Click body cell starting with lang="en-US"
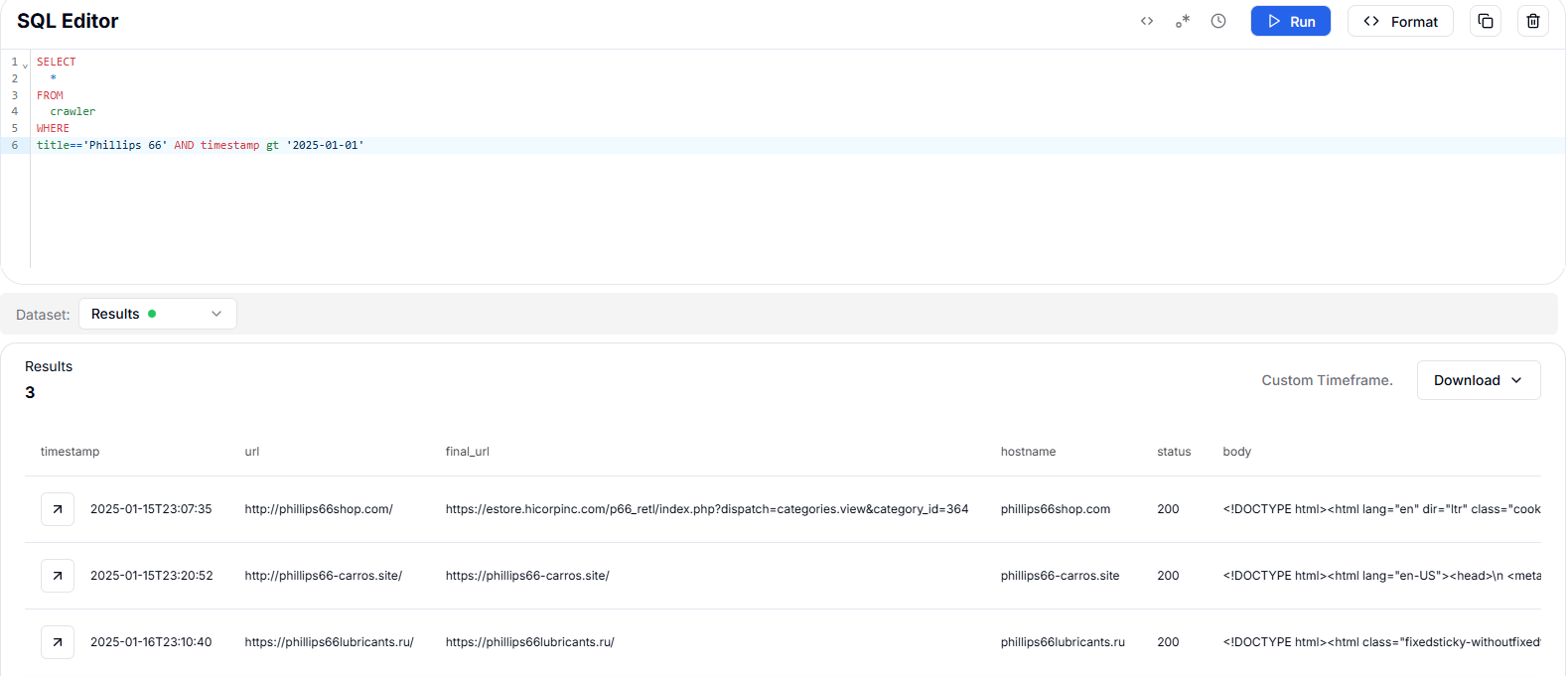This screenshot has width=1568, height=676. 1381,576
